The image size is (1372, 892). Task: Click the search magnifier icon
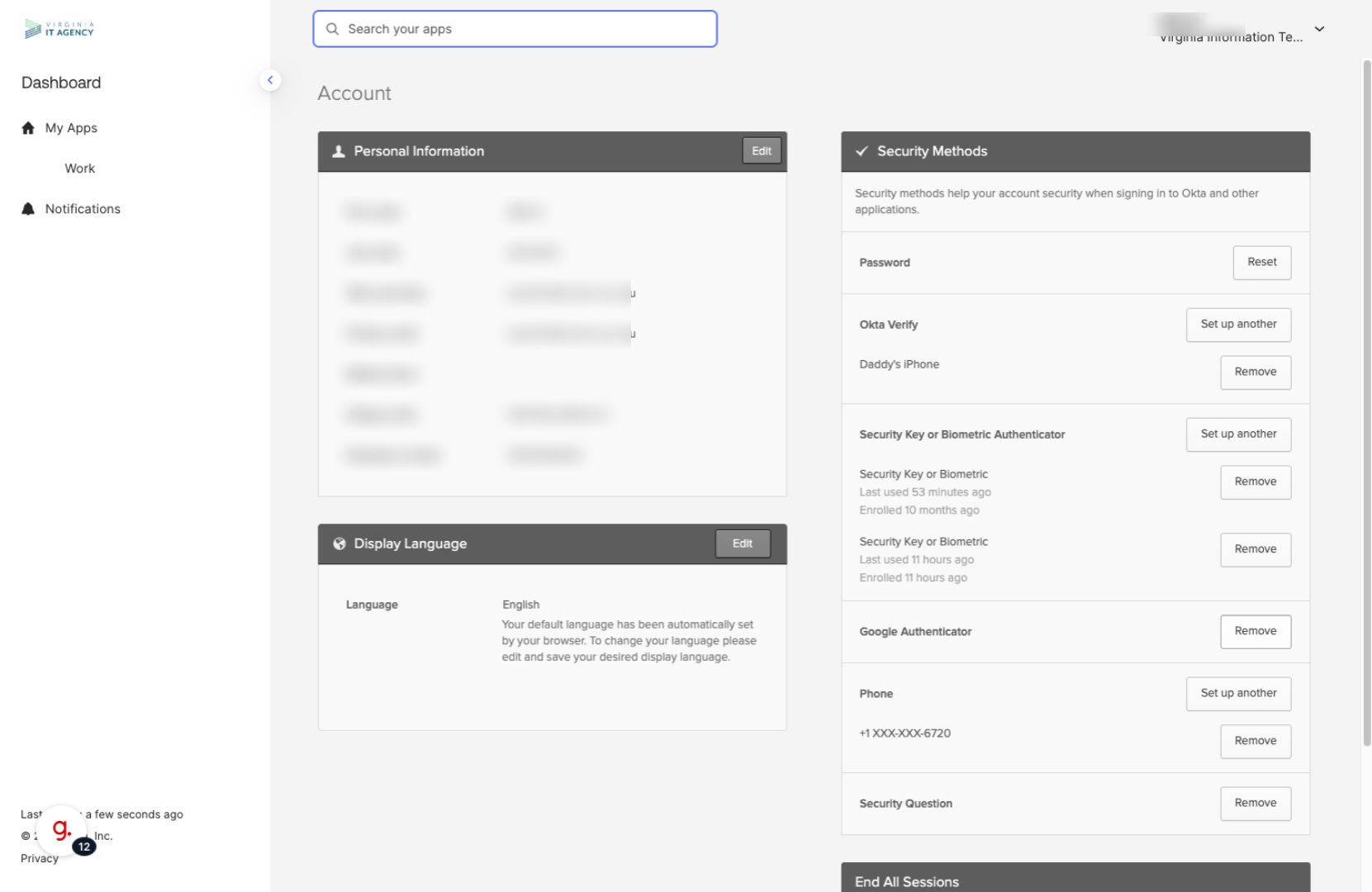(x=332, y=29)
